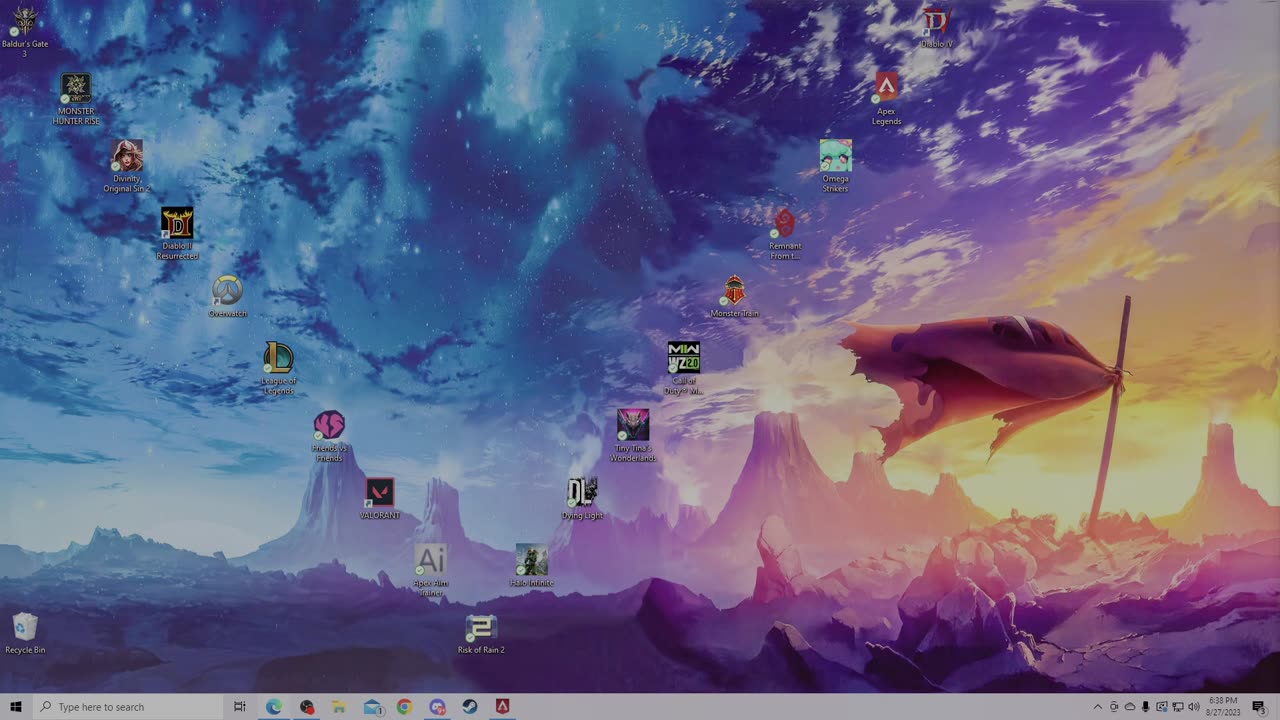Open File Explorer from the taskbar
1280x720 pixels.
click(339, 707)
